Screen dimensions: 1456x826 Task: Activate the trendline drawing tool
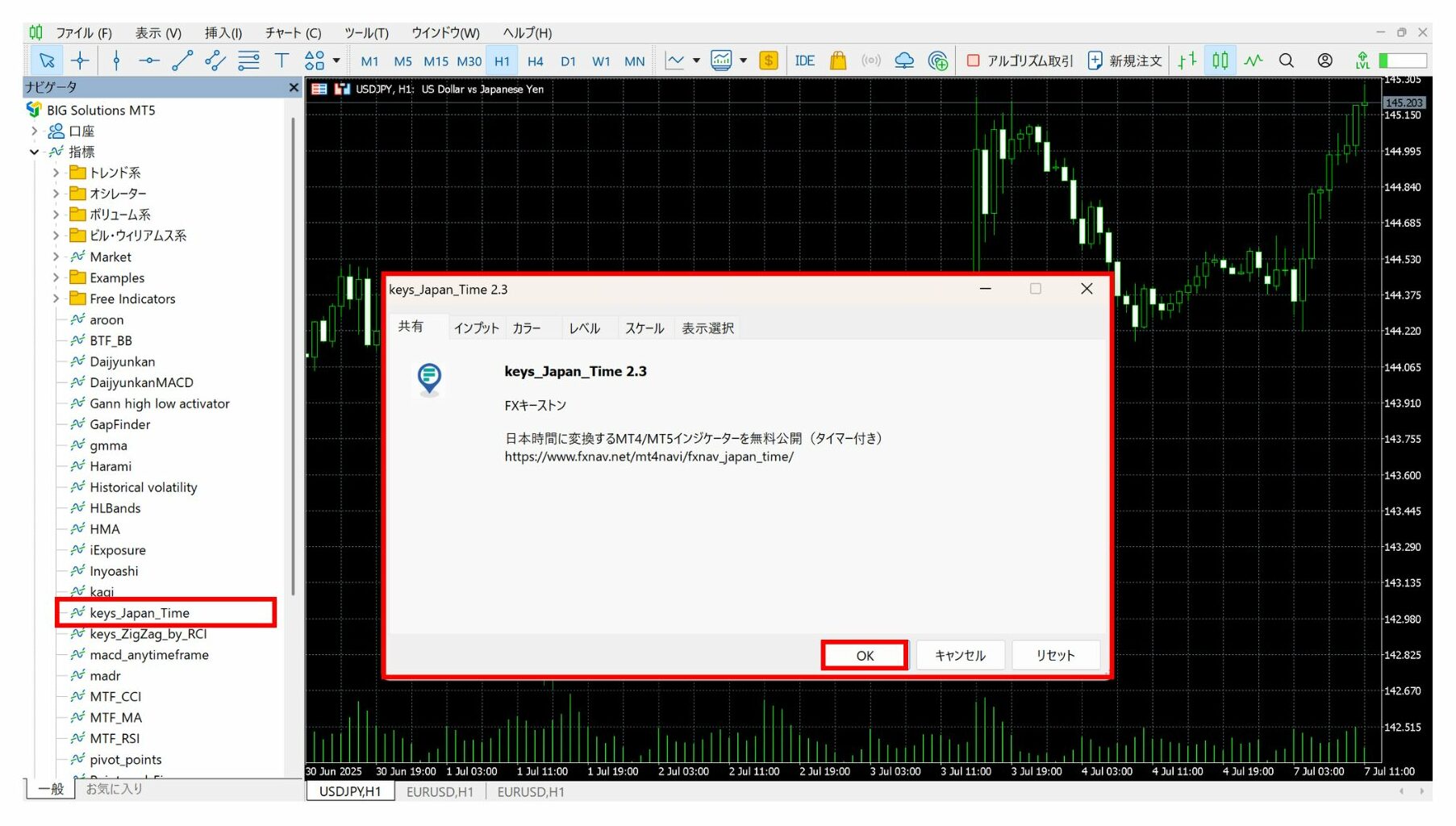[181, 60]
